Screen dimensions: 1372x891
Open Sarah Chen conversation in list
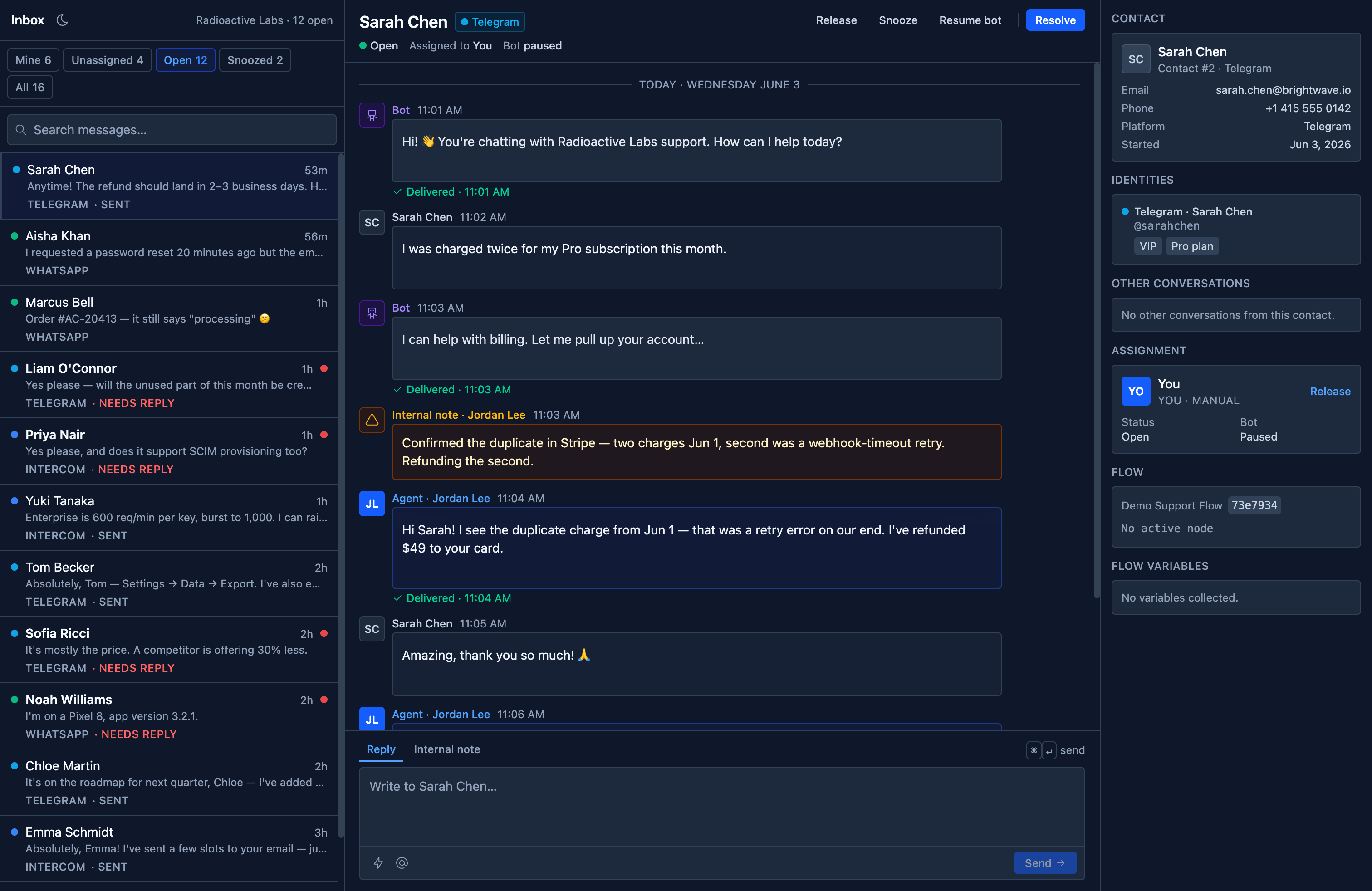pos(170,186)
